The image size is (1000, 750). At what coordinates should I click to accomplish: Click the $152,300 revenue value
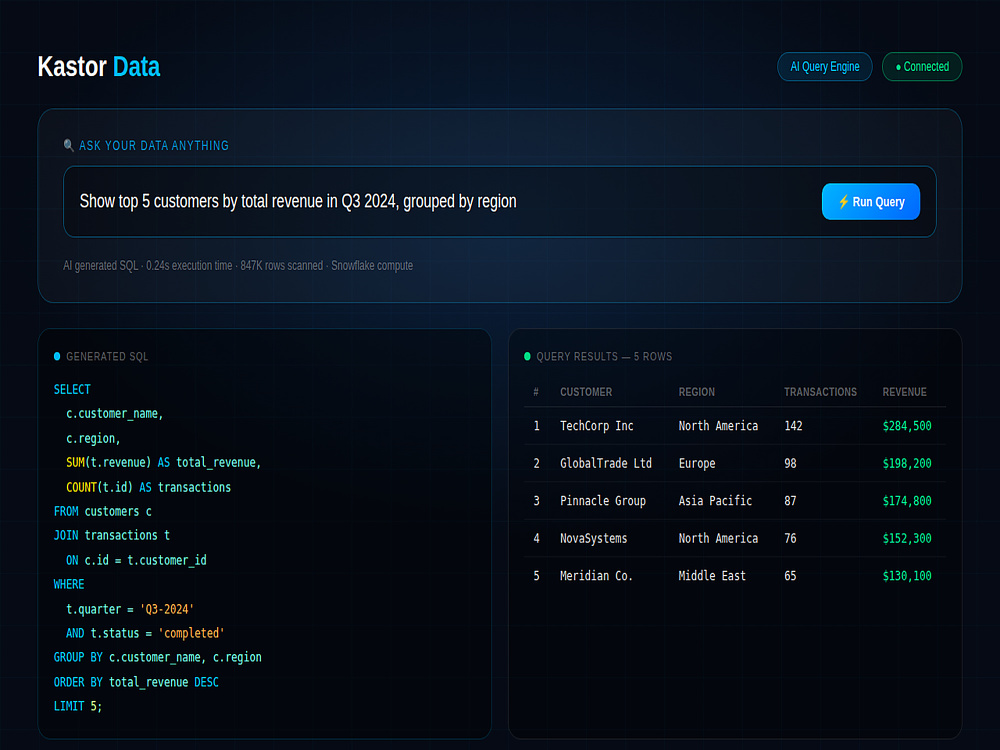(906, 538)
